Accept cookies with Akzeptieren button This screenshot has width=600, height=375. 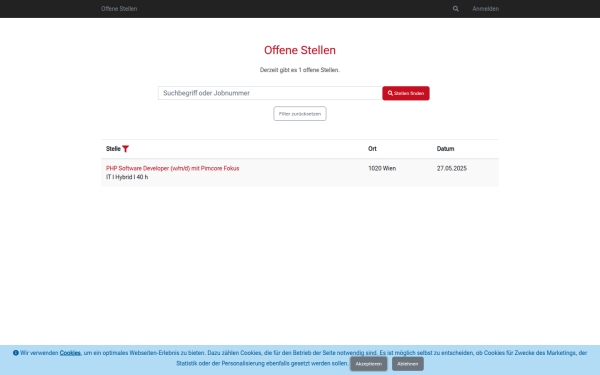click(368, 364)
